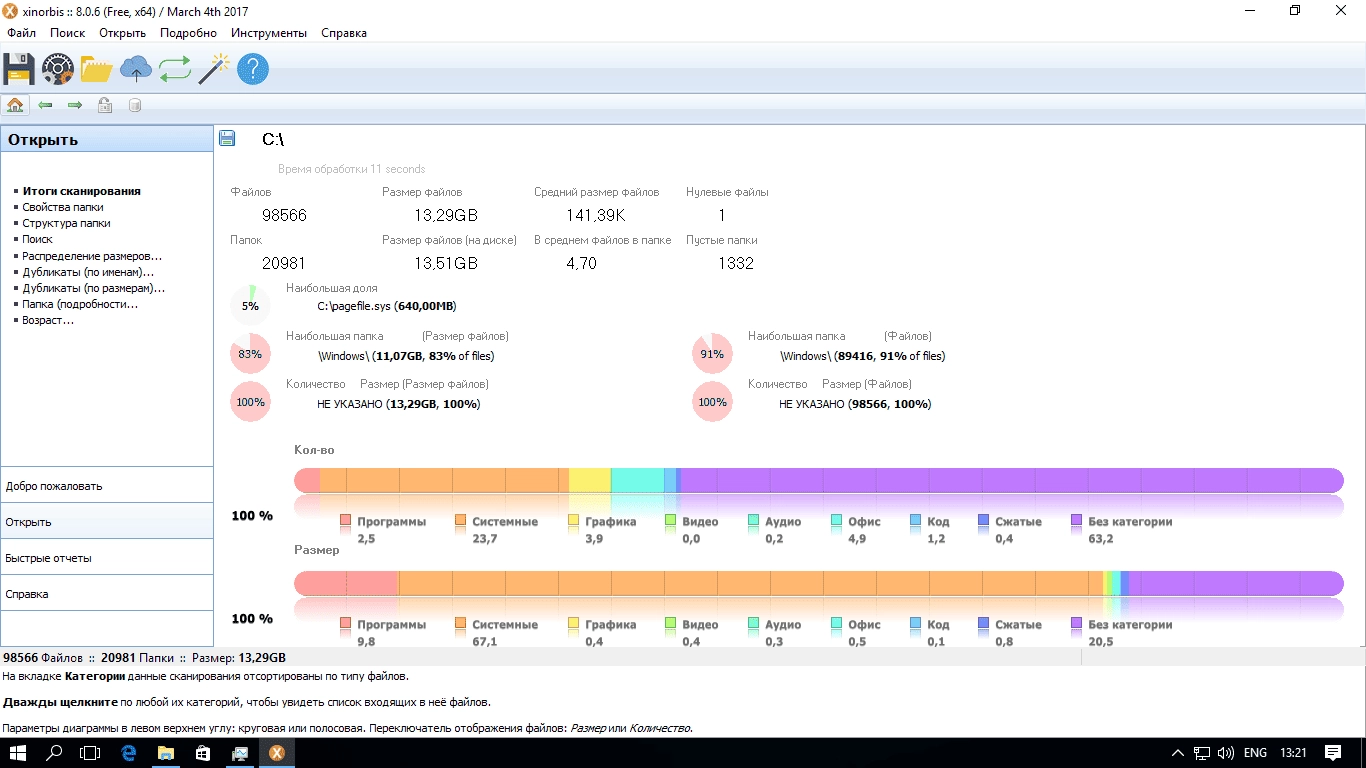Click the C:\pagefile.sys (640,00MB) entry
This screenshot has height=768, width=1366.
(387, 306)
